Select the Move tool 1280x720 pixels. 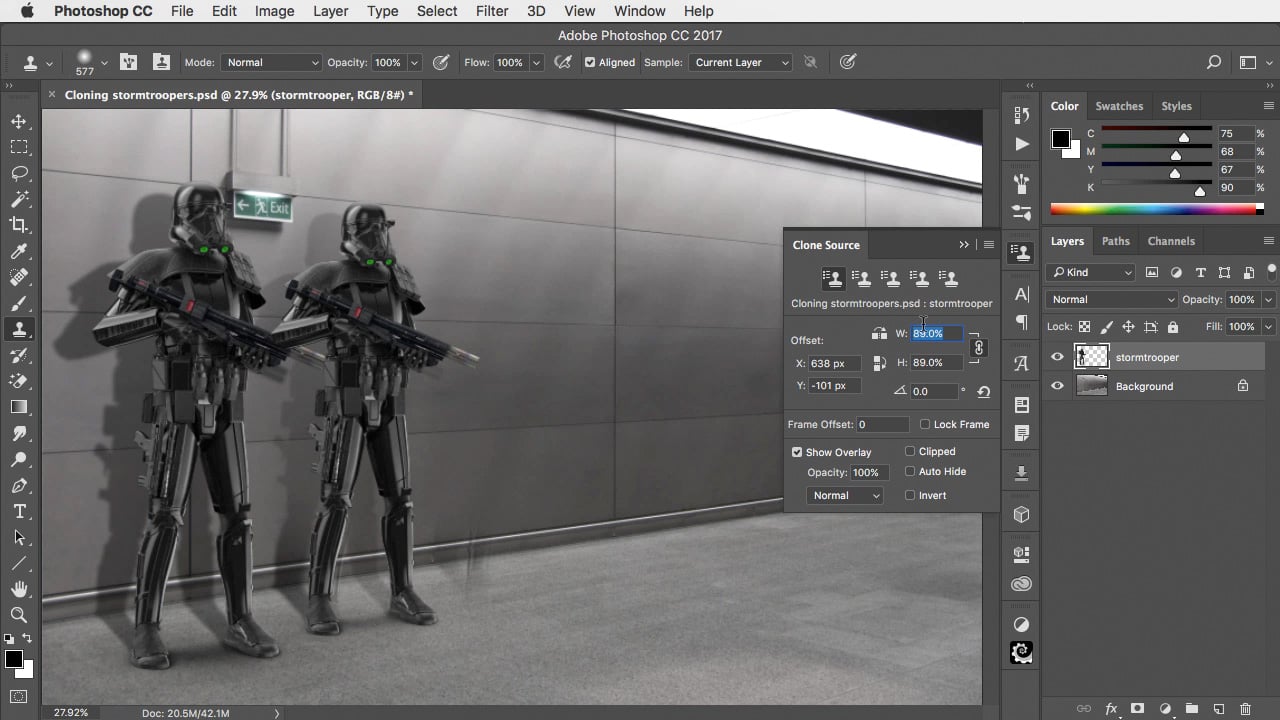click(19, 121)
